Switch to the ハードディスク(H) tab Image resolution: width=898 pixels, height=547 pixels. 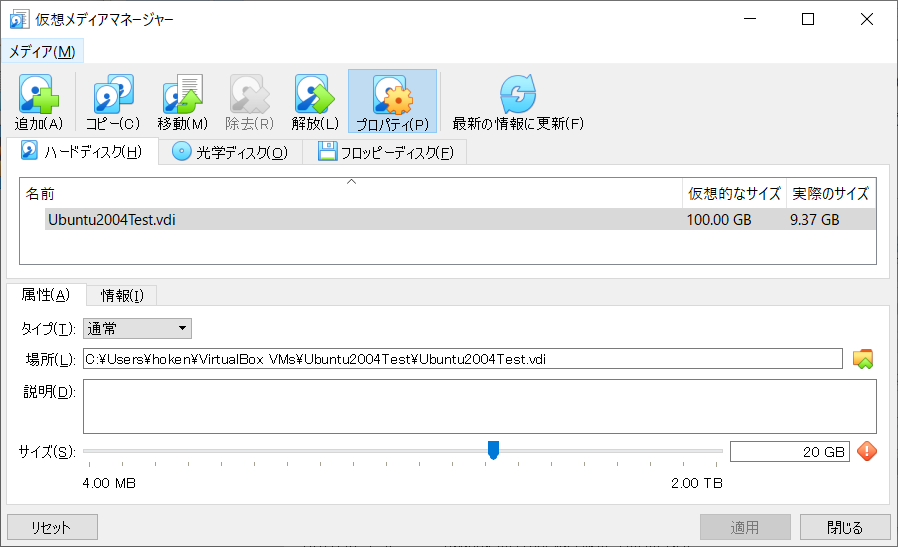82,152
